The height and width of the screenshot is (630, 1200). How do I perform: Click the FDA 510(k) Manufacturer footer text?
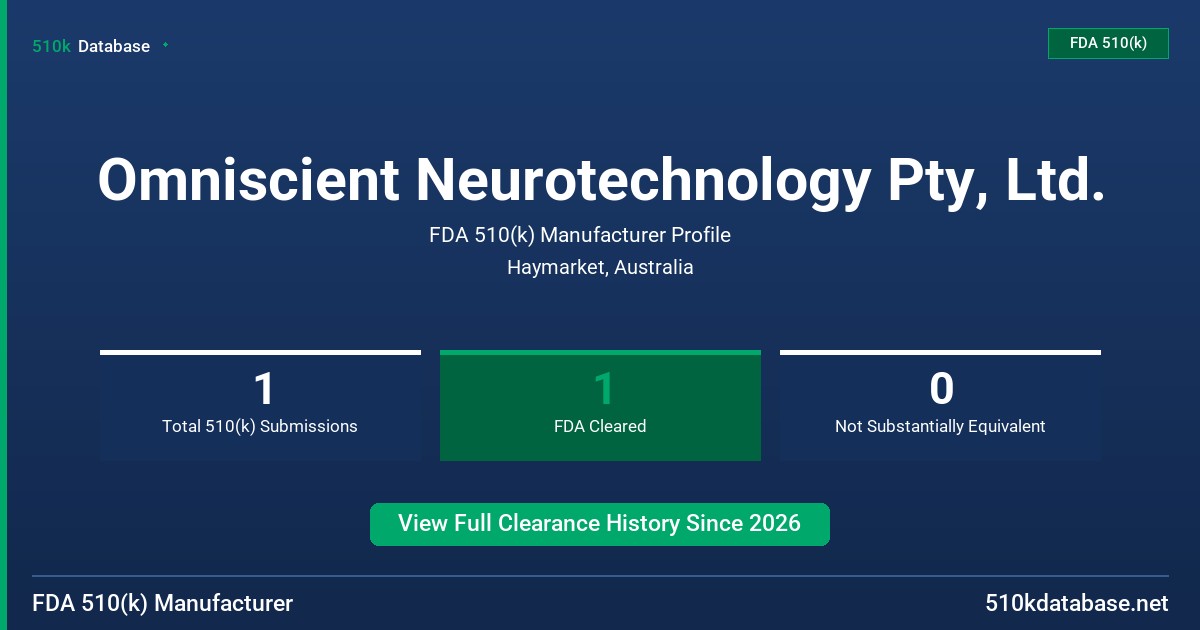163,603
